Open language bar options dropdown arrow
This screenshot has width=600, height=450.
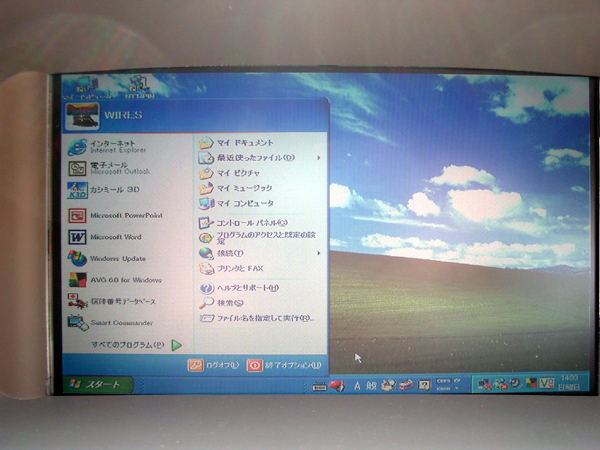[457, 388]
